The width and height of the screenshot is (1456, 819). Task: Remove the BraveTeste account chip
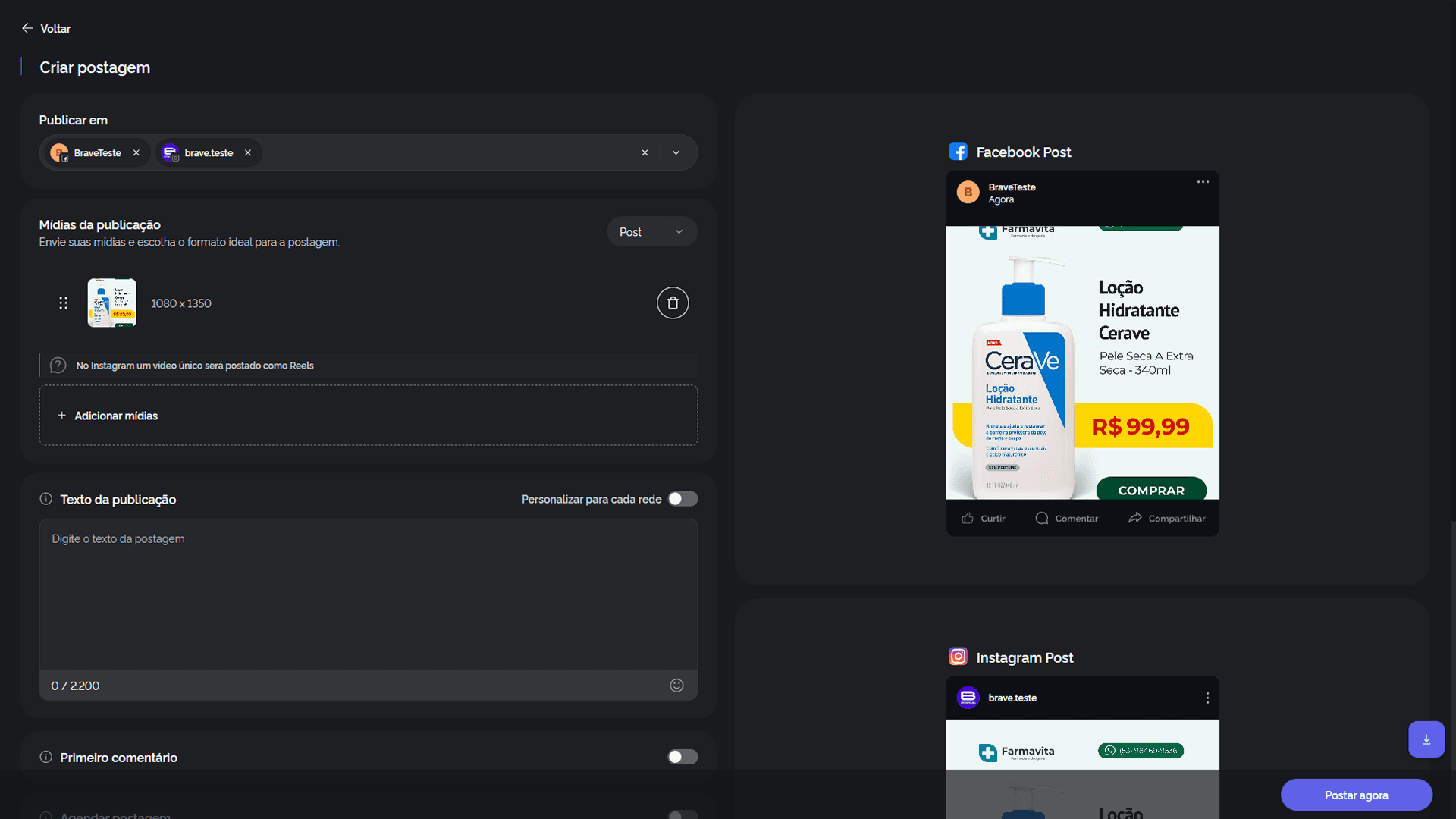click(136, 152)
